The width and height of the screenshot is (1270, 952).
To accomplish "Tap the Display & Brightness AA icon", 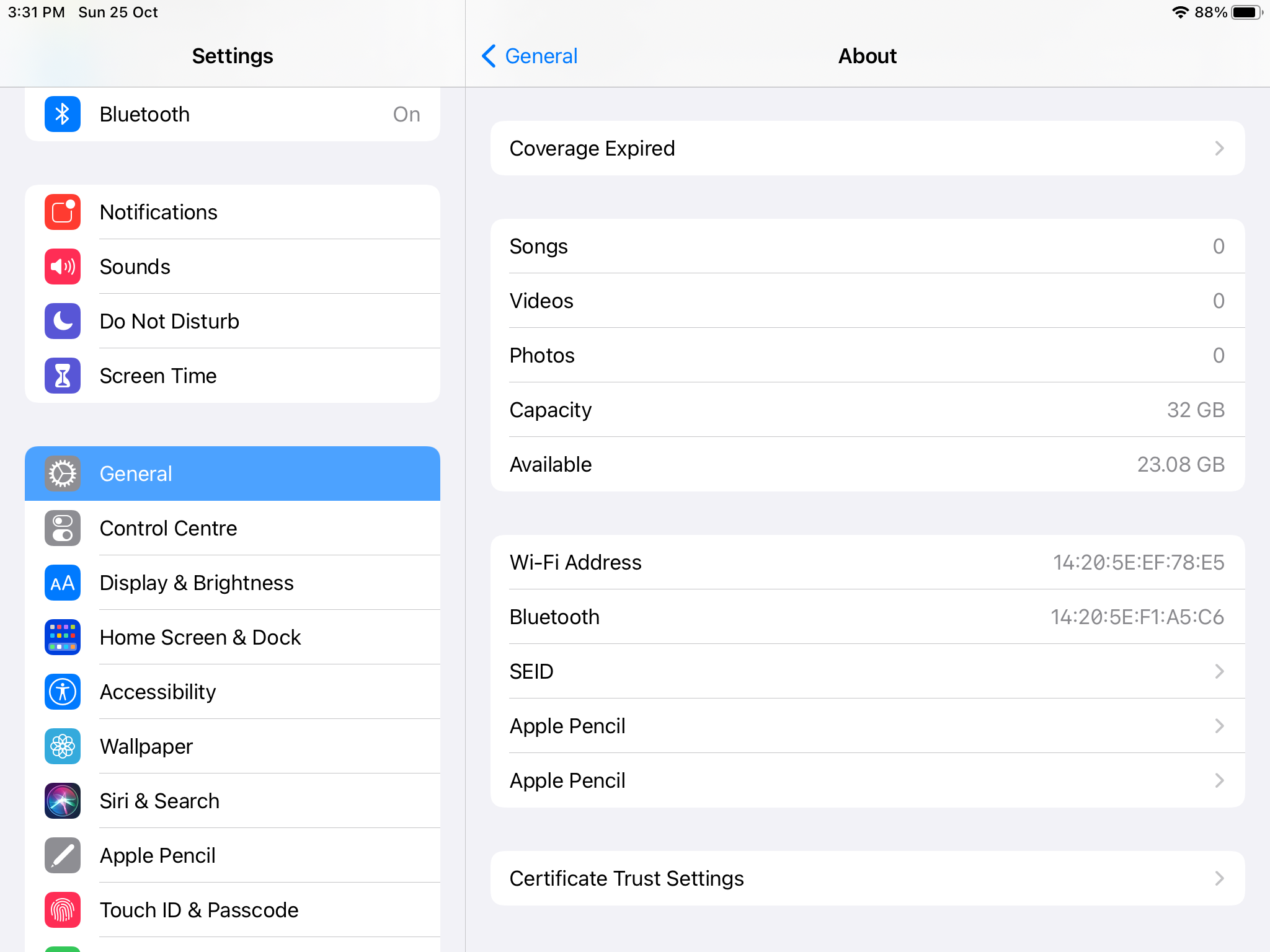I will (x=62, y=583).
